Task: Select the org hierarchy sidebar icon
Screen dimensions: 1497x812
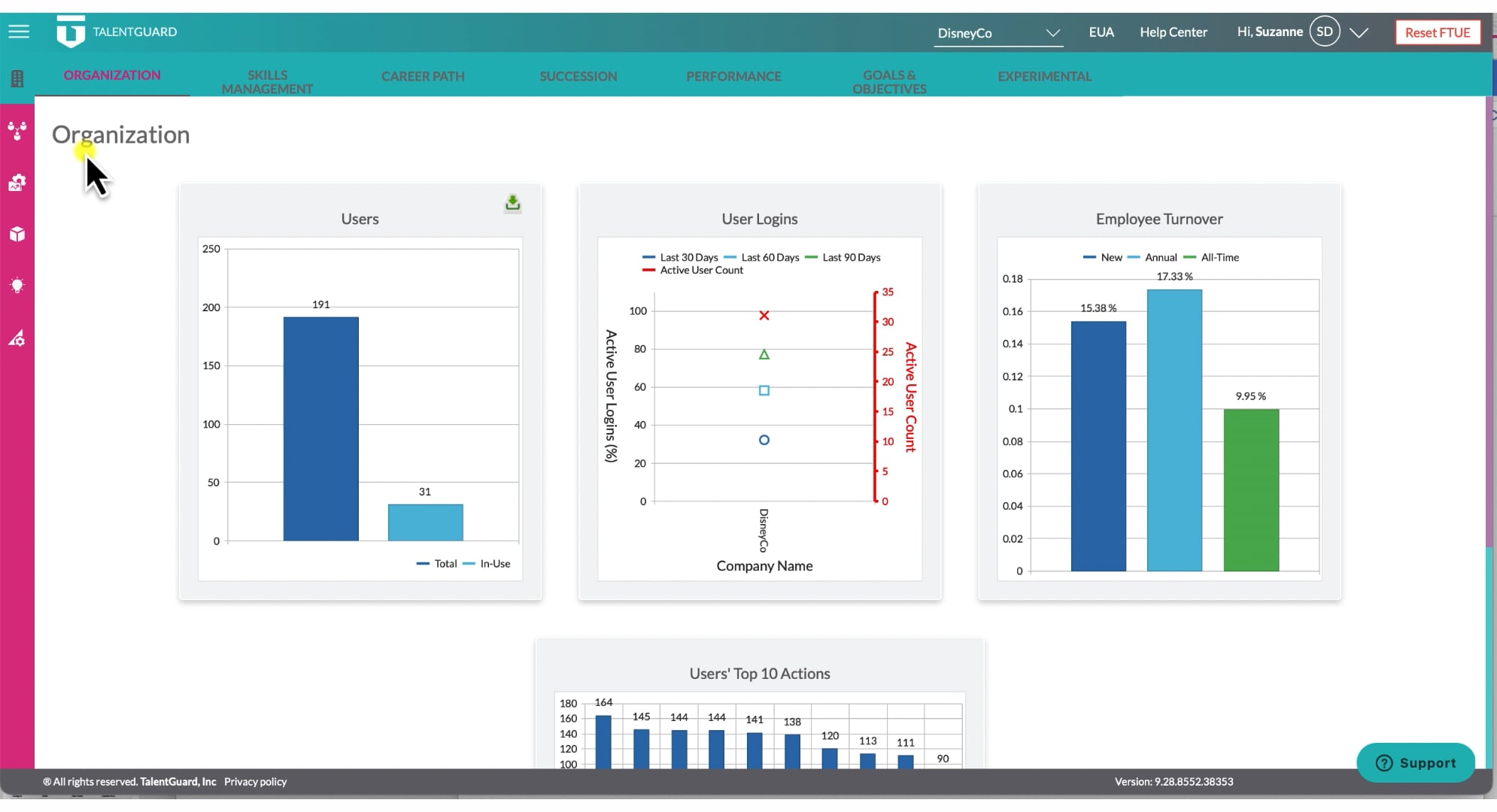Action: 17,131
